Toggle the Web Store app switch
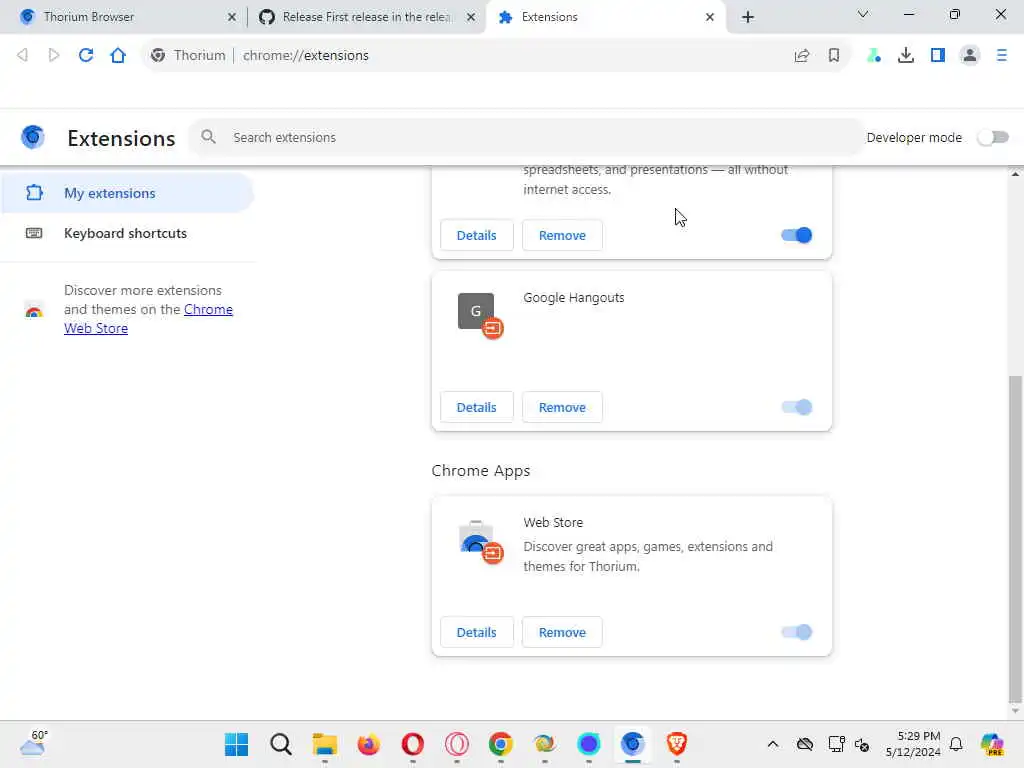 (797, 632)
